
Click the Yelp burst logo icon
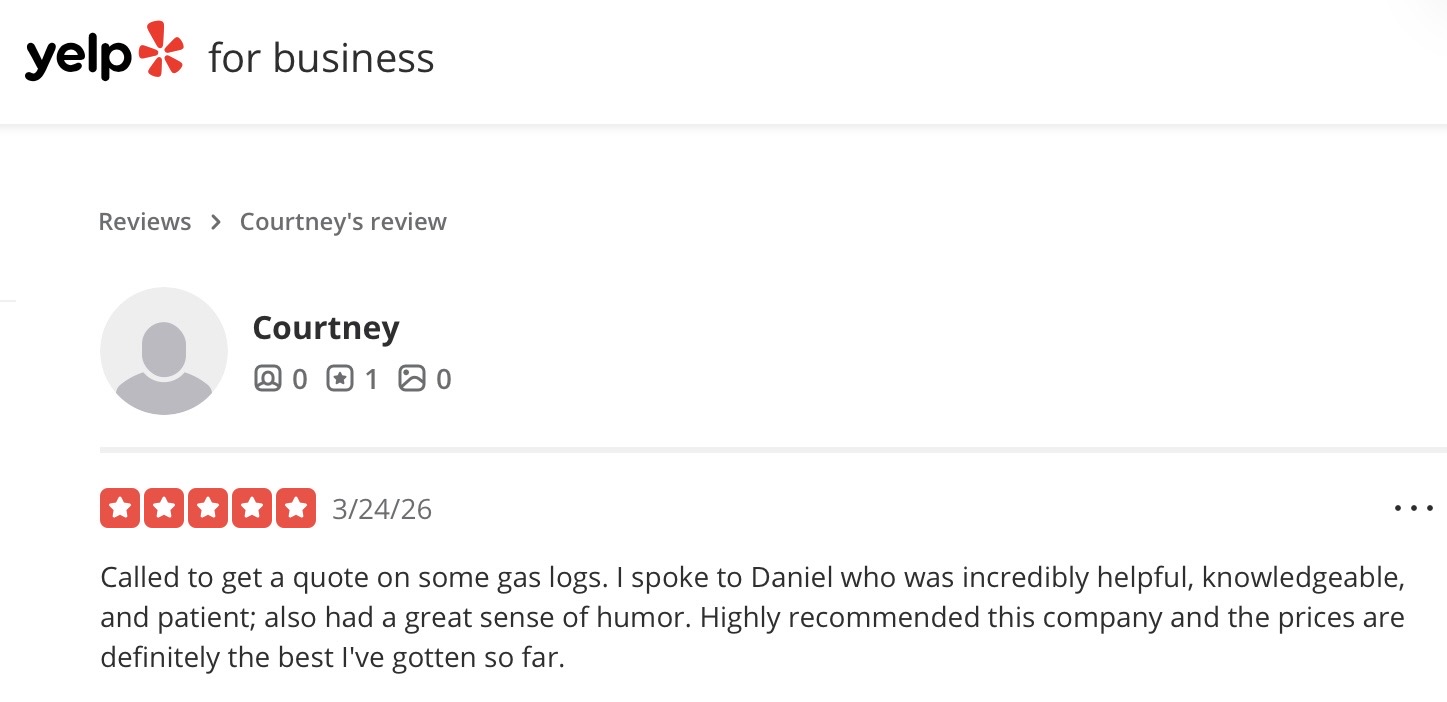click(161, 50)
